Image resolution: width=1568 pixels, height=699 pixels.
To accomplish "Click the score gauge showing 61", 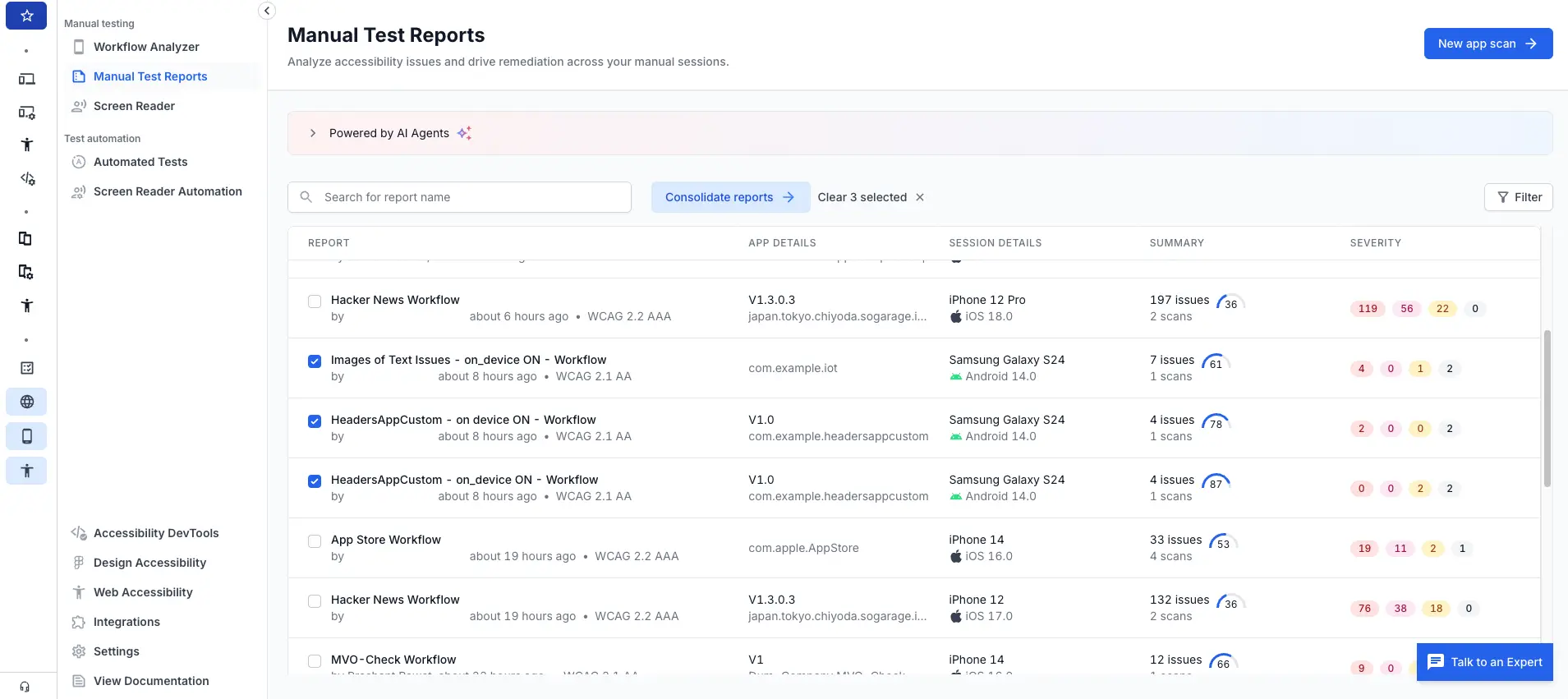I will click(x=1216, y=362).
